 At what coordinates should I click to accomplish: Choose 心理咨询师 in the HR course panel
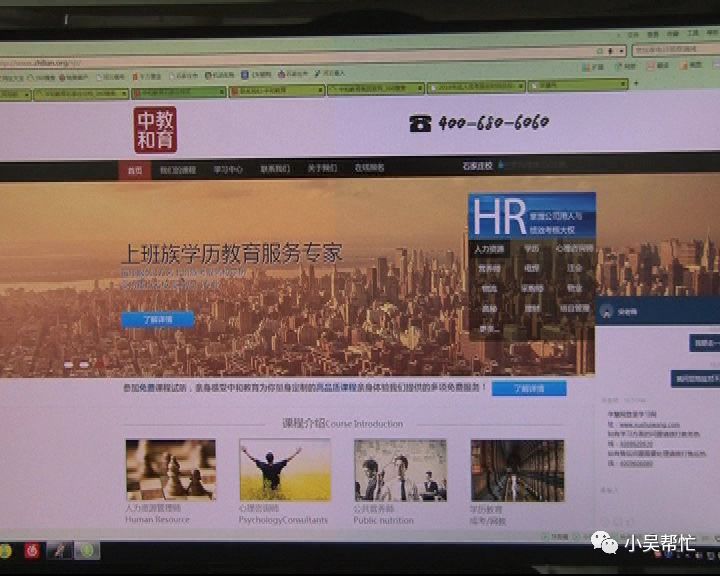click(x=574, y=248)
